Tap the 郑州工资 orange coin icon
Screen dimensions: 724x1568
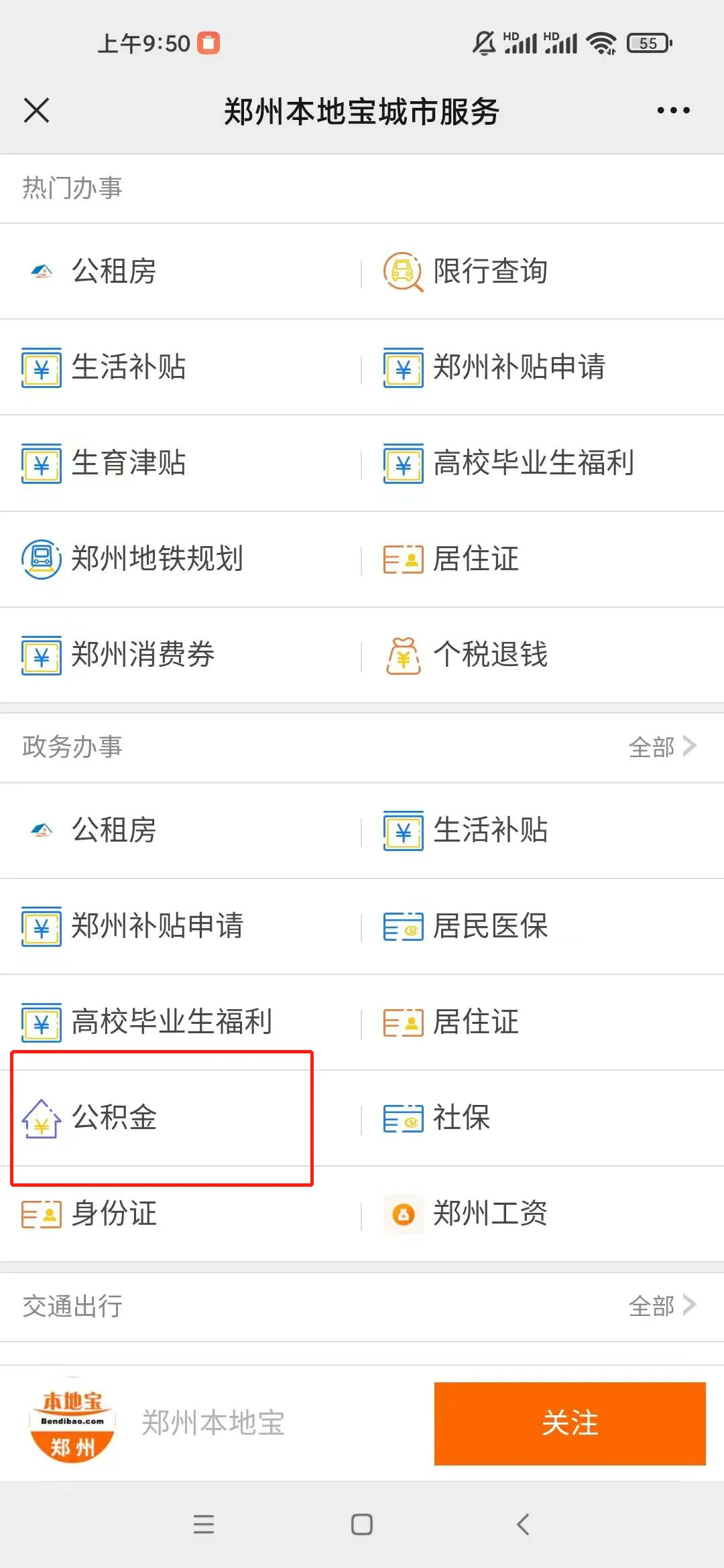403,1214
